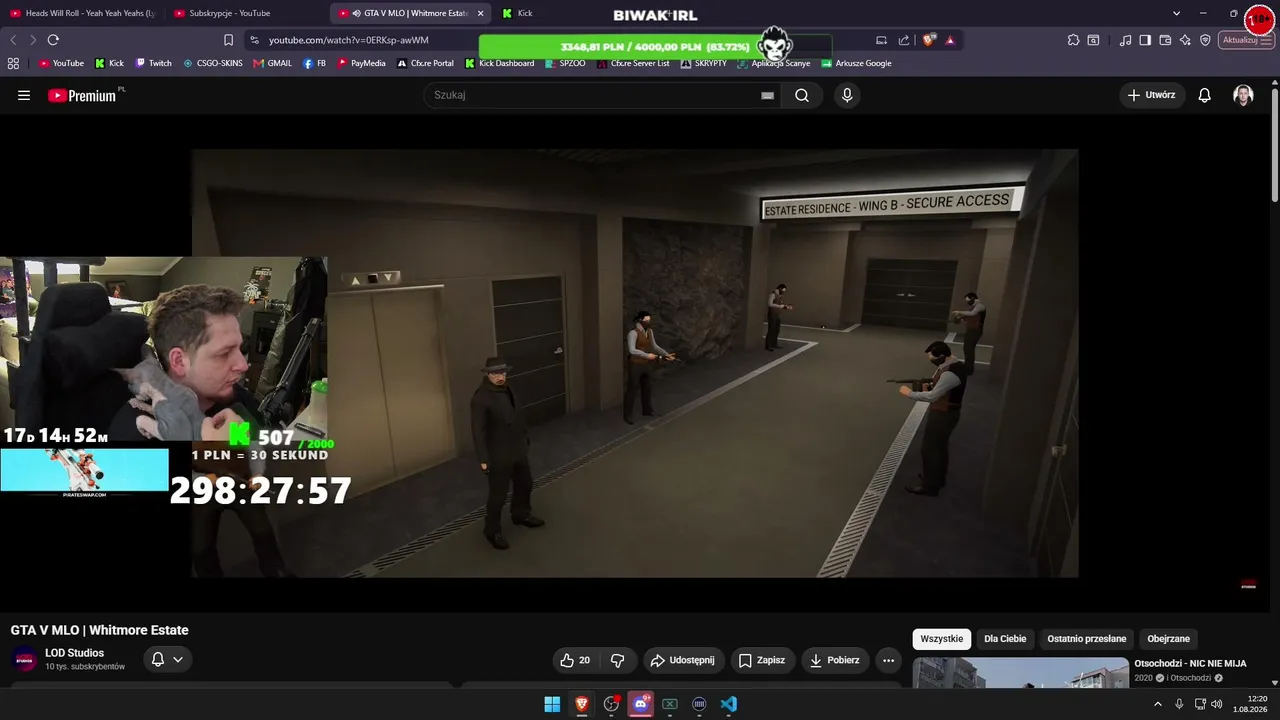The image size is (1280, 720).
Task: Select the Wszystkie filter chip
Action: (941, 639)
